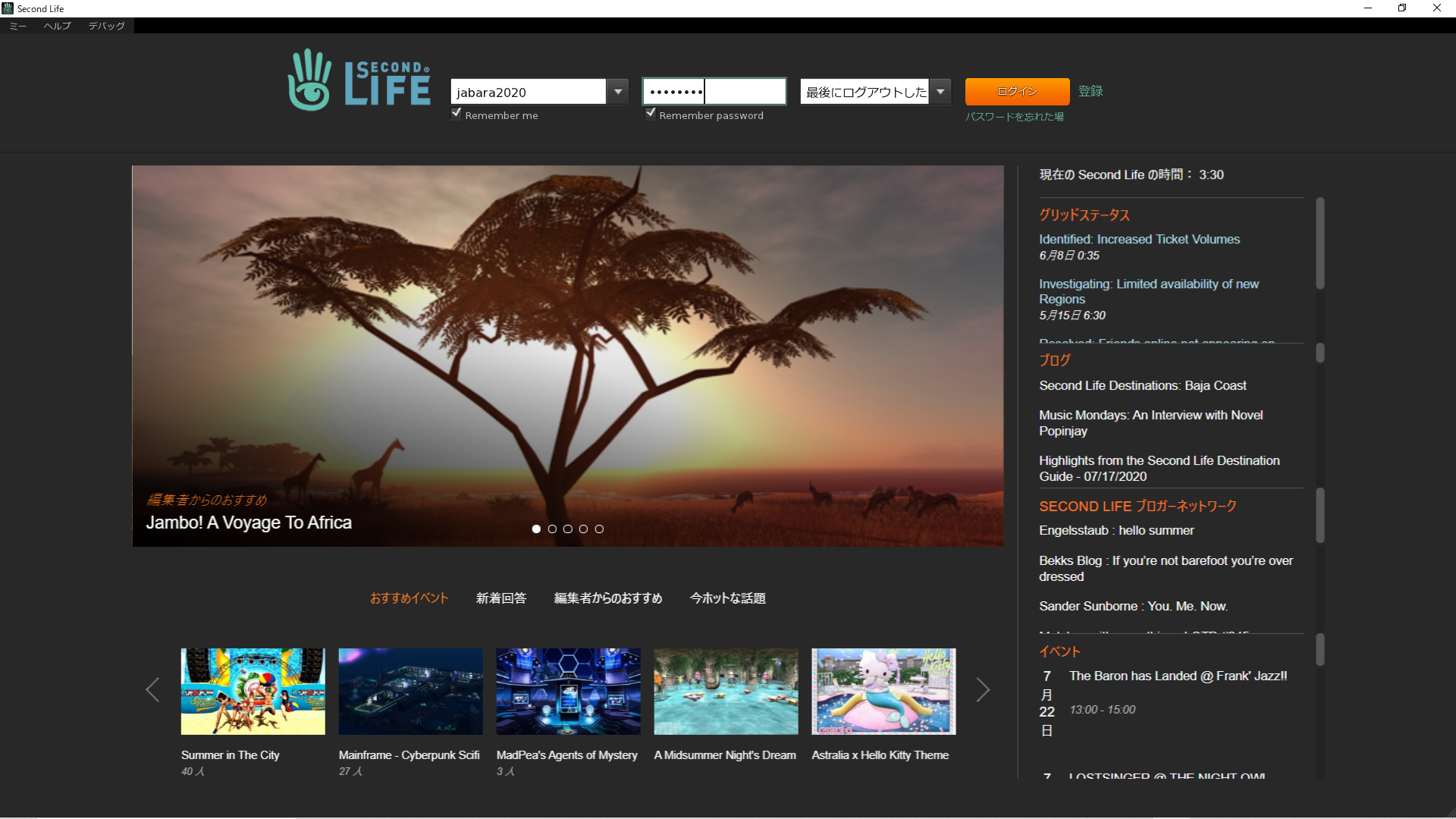Click the ブログ heading link
1456x819 pixels.
point(1055,360)
